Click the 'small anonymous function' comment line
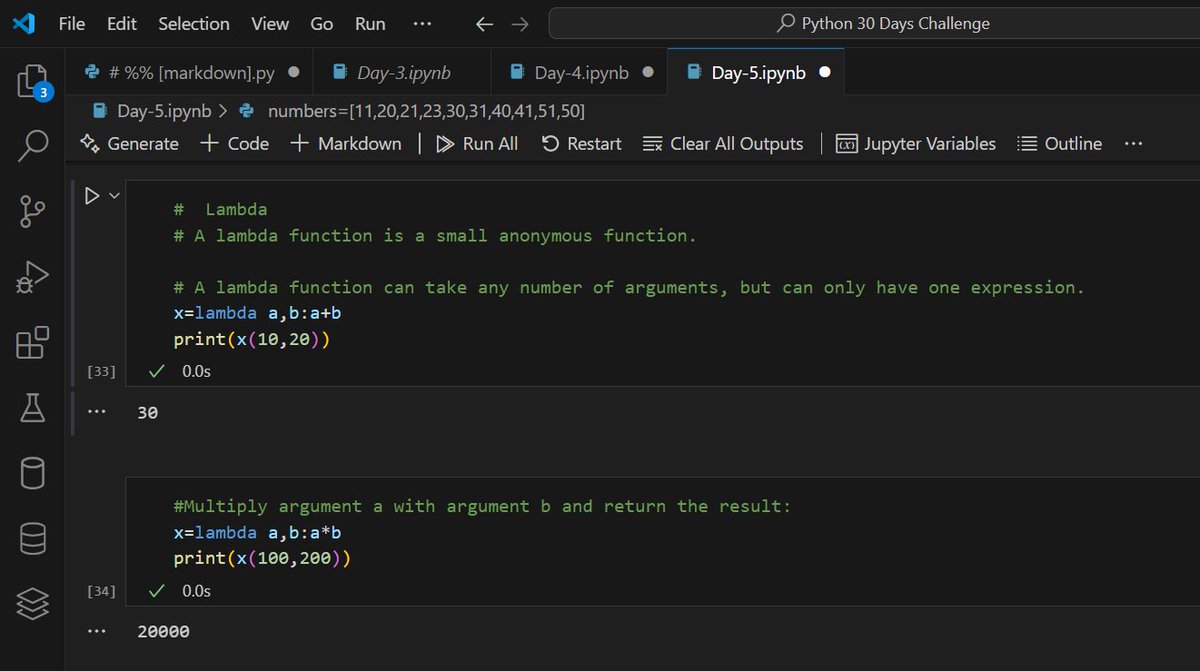The height and width of the screenshot is (671, 1200). (x=435, y=236)
